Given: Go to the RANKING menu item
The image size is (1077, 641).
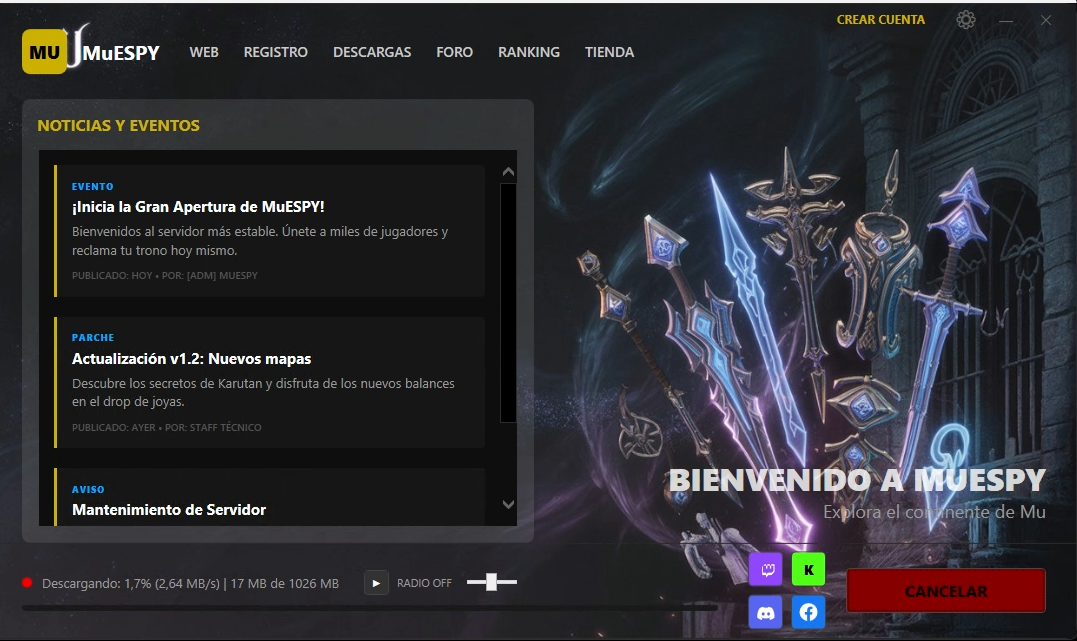Looking at the screenshot, I should [x=529, y=52].
